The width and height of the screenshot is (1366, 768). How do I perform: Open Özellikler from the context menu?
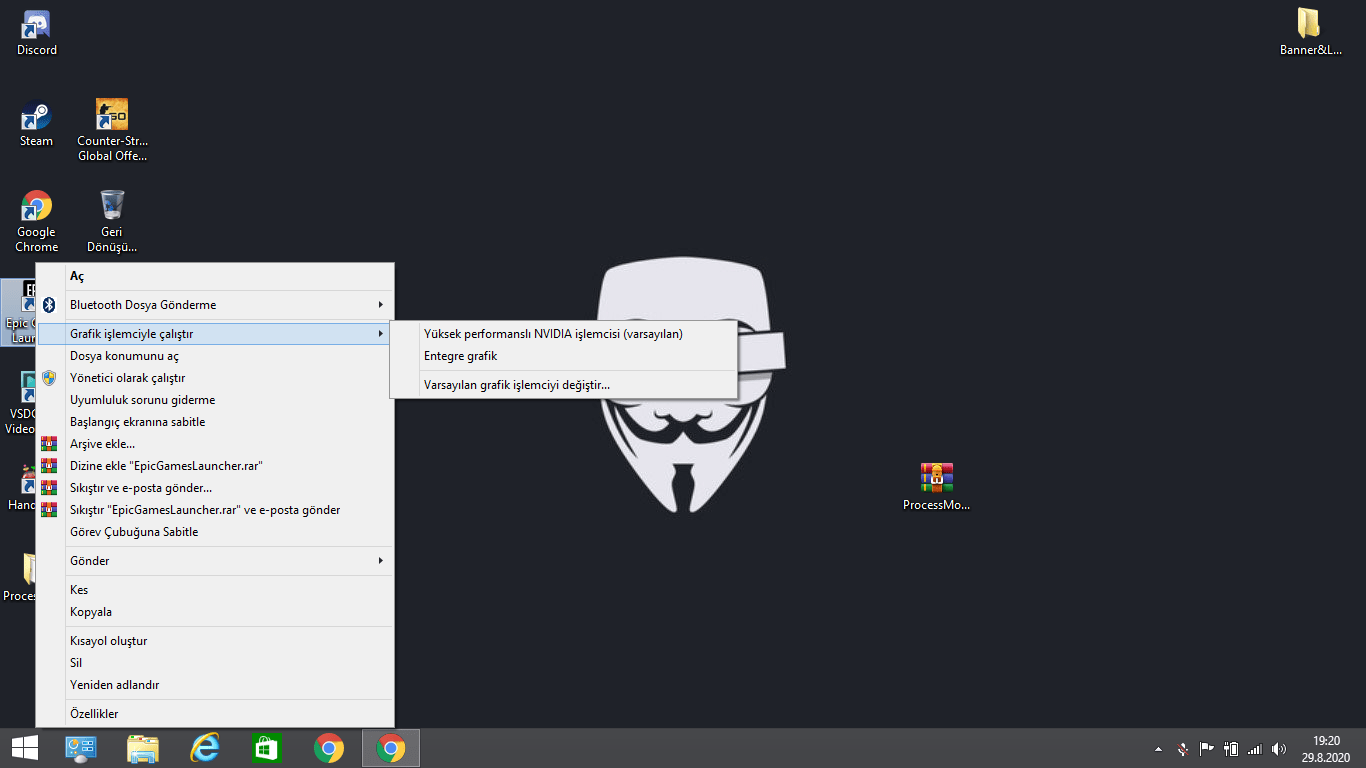coord(215,714)
